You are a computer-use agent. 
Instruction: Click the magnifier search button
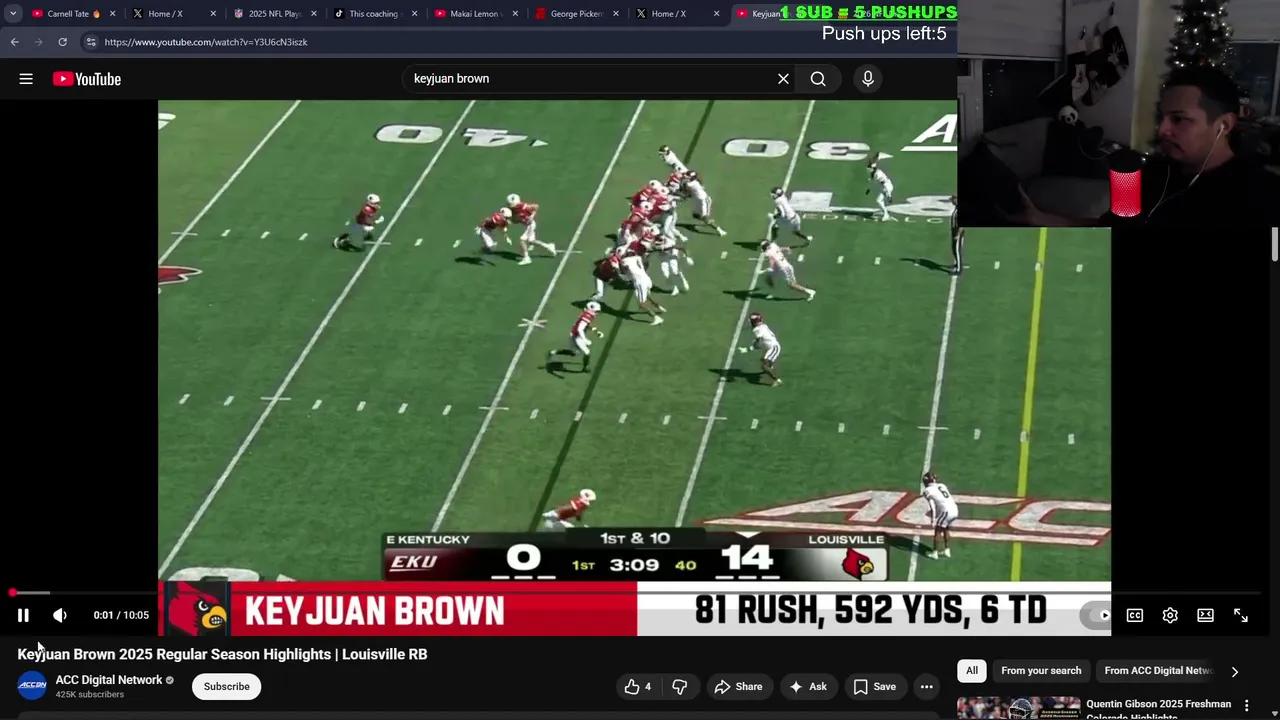click(818, 79)
